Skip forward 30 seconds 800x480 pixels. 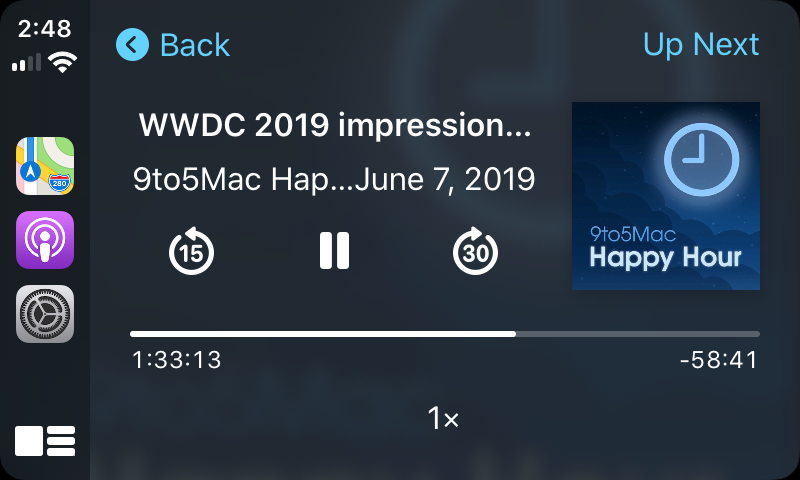pyautogui.click(x=475, y=251)
